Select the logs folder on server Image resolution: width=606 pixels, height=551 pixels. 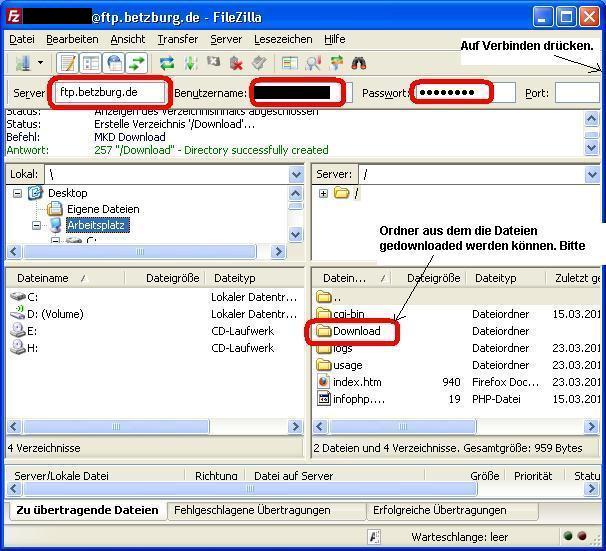click(x=334, y=348)
